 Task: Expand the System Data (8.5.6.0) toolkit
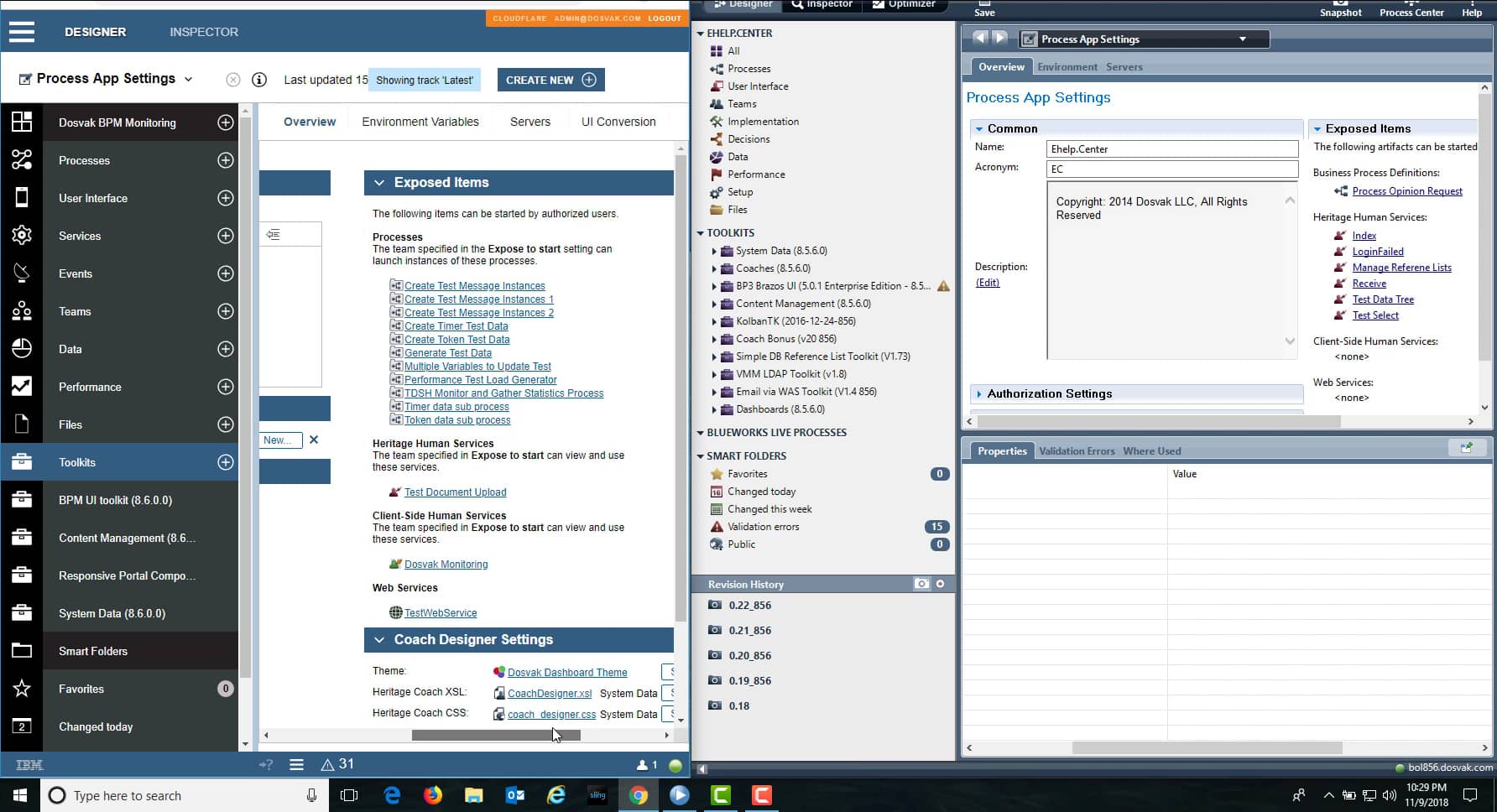click(715, 251)
